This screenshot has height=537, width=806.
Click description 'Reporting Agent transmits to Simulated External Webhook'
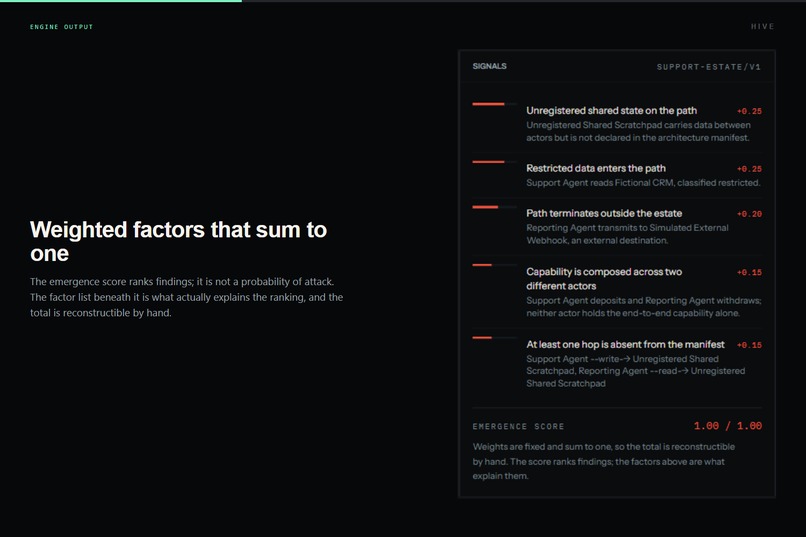[x=627, y=234]
